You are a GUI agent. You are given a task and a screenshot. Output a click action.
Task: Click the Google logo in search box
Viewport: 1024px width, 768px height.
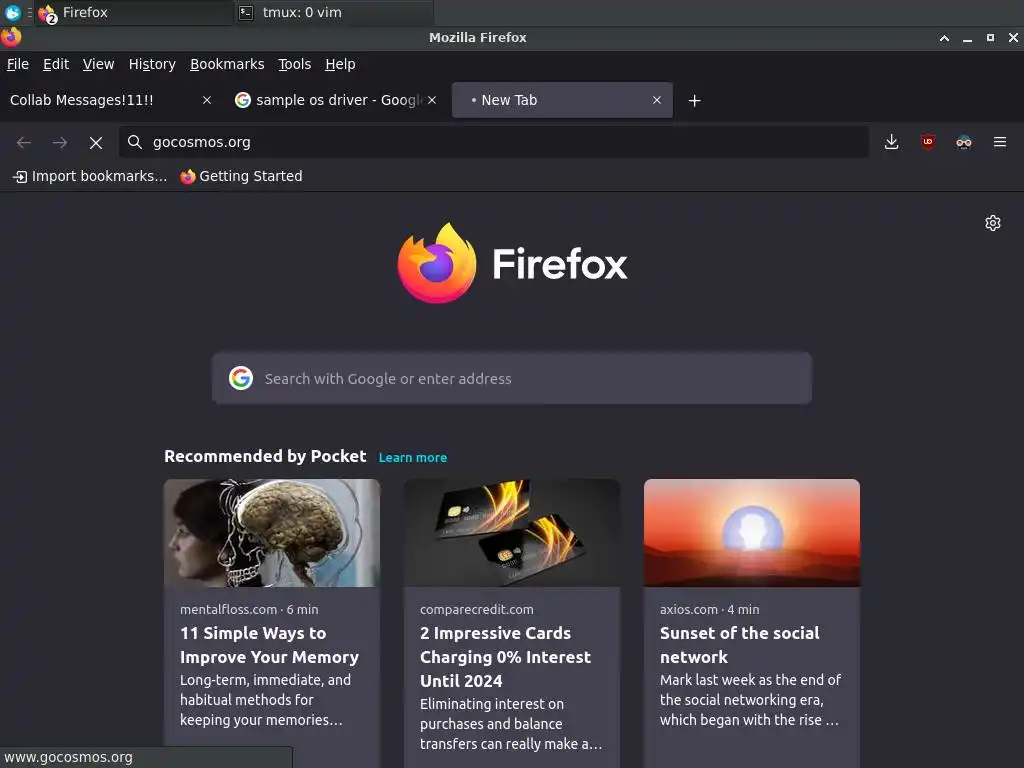point(241,378)
